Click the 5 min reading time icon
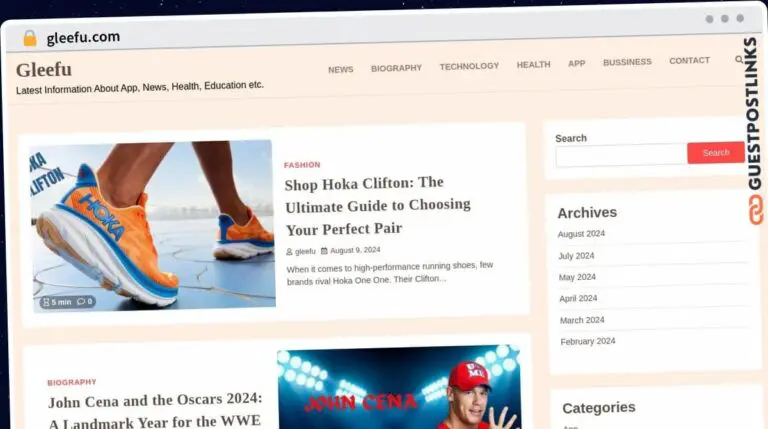768x429 pixels. click(x=46, y=302)
